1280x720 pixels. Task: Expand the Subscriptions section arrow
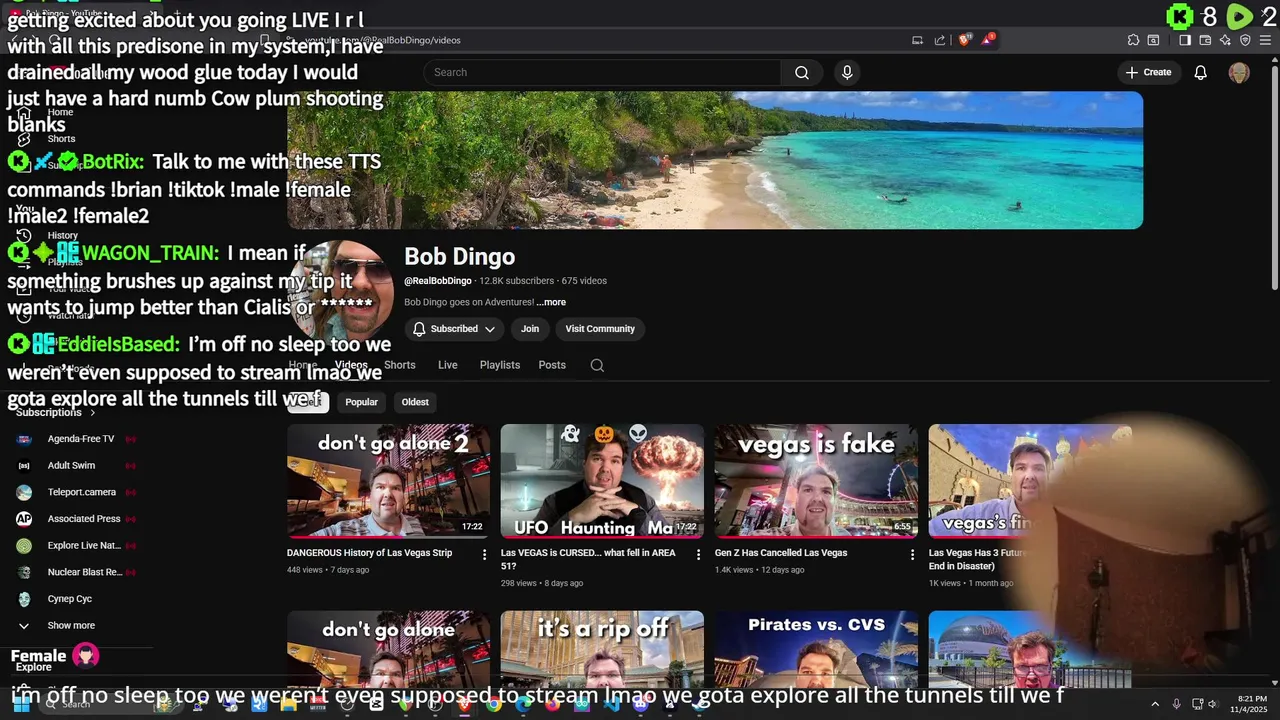click(x=93, y=412)
